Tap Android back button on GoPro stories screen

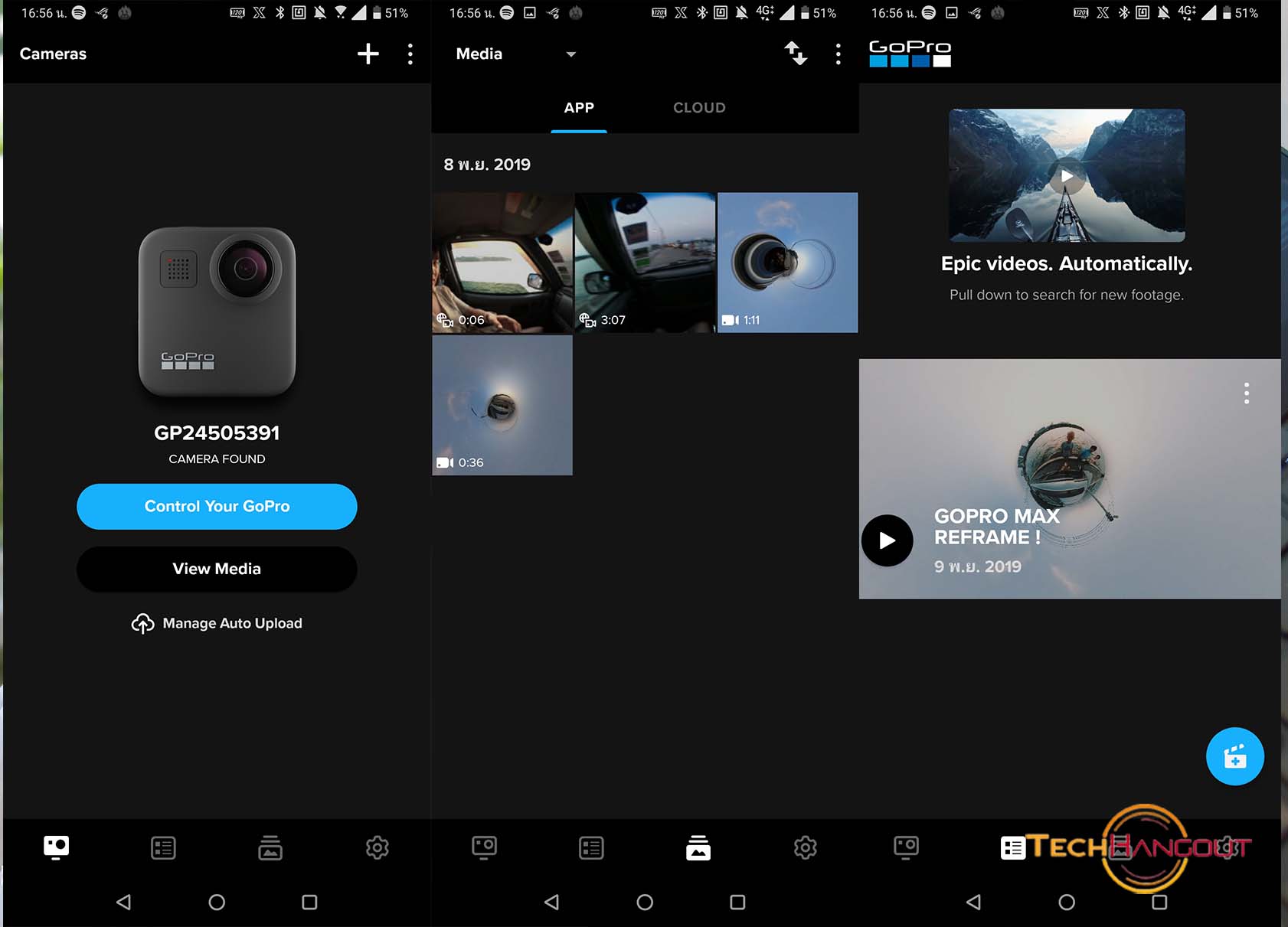(973, 902)
